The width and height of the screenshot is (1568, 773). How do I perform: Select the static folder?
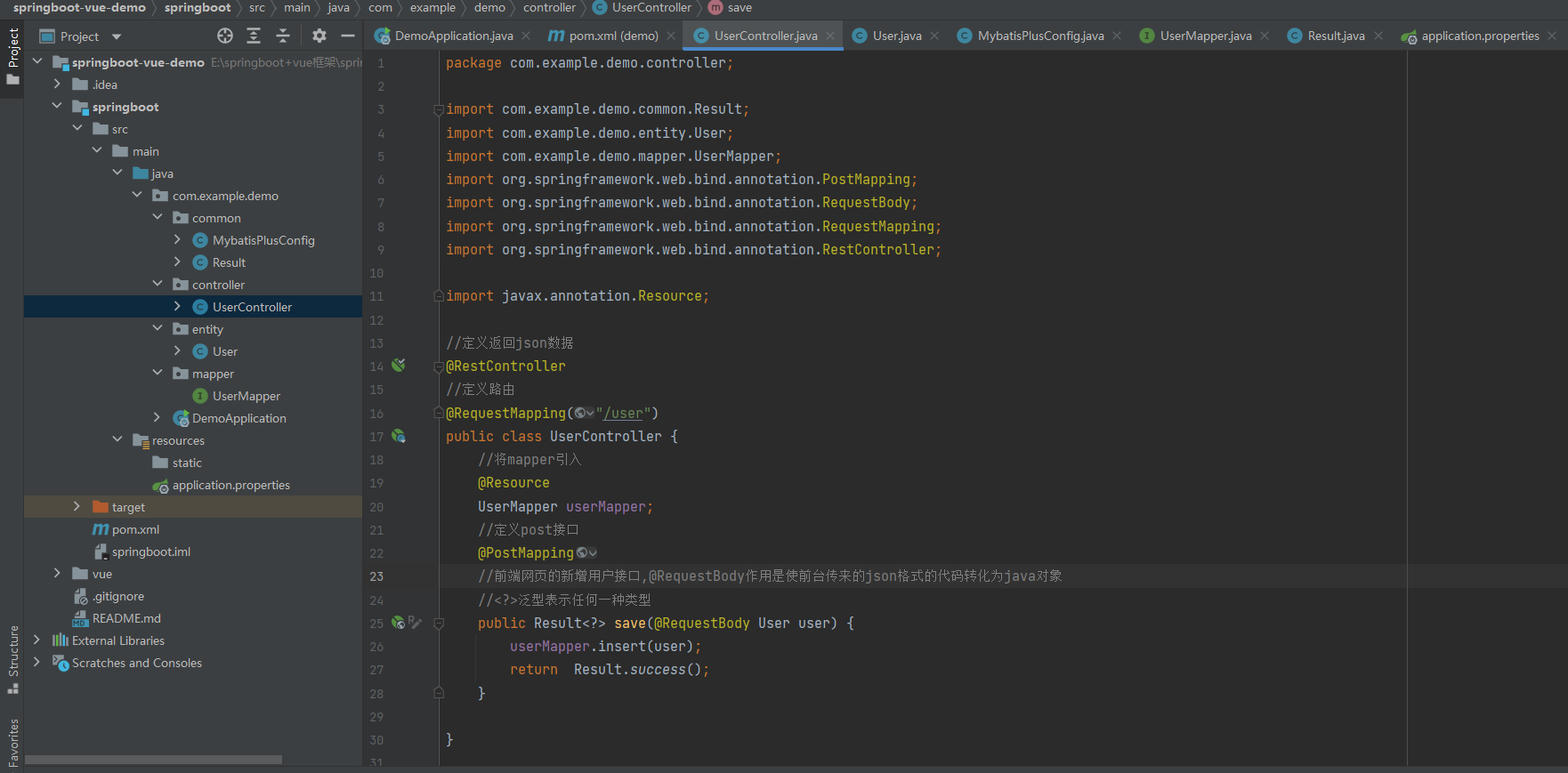coord(187,463)
